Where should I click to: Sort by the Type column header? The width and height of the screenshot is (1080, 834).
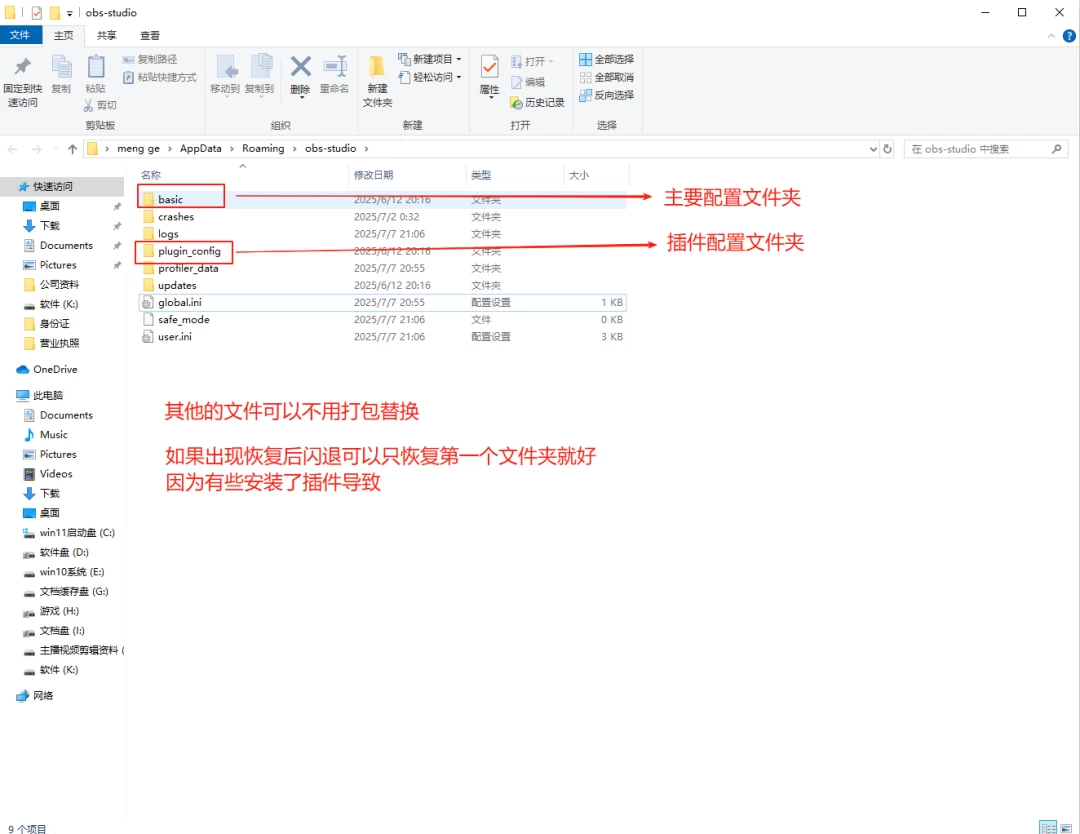[x=514, y=175]
